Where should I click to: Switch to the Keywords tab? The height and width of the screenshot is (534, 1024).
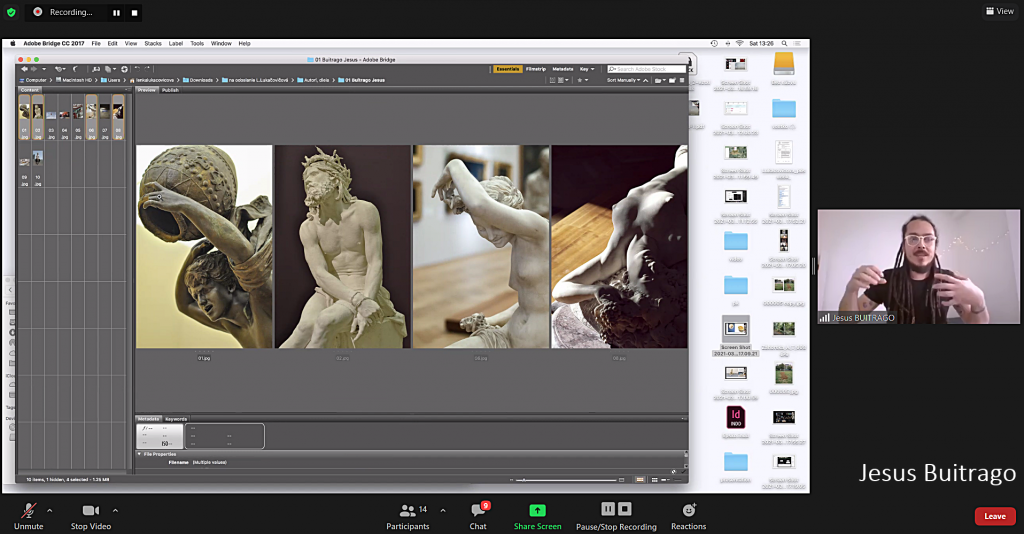pos(176,419)
